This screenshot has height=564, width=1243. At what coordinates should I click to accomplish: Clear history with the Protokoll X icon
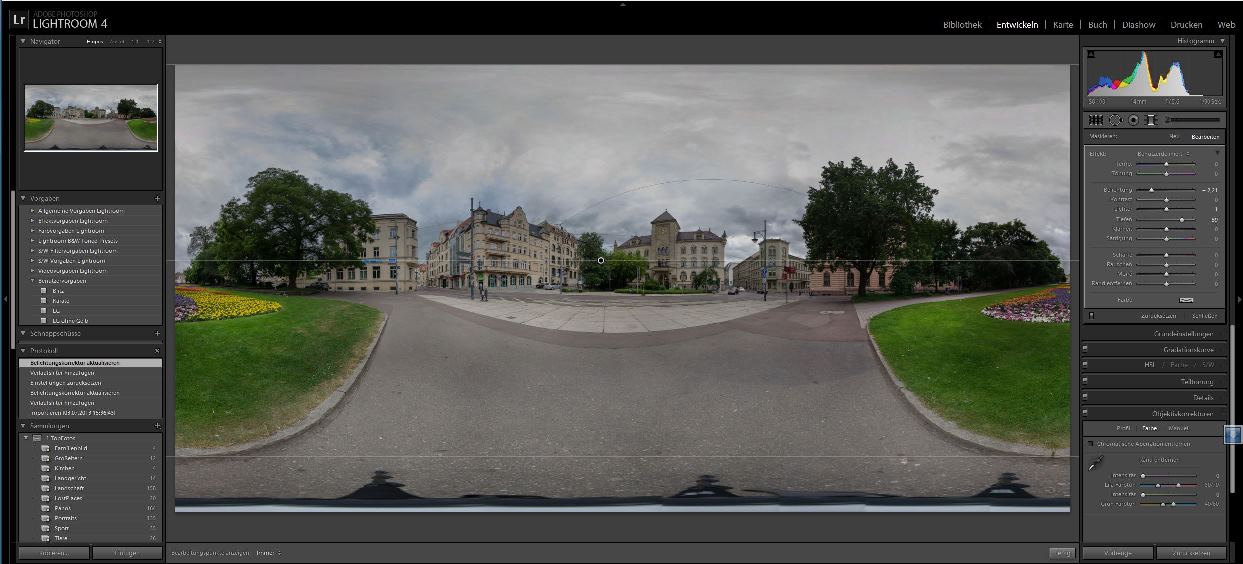coord(157,351)
